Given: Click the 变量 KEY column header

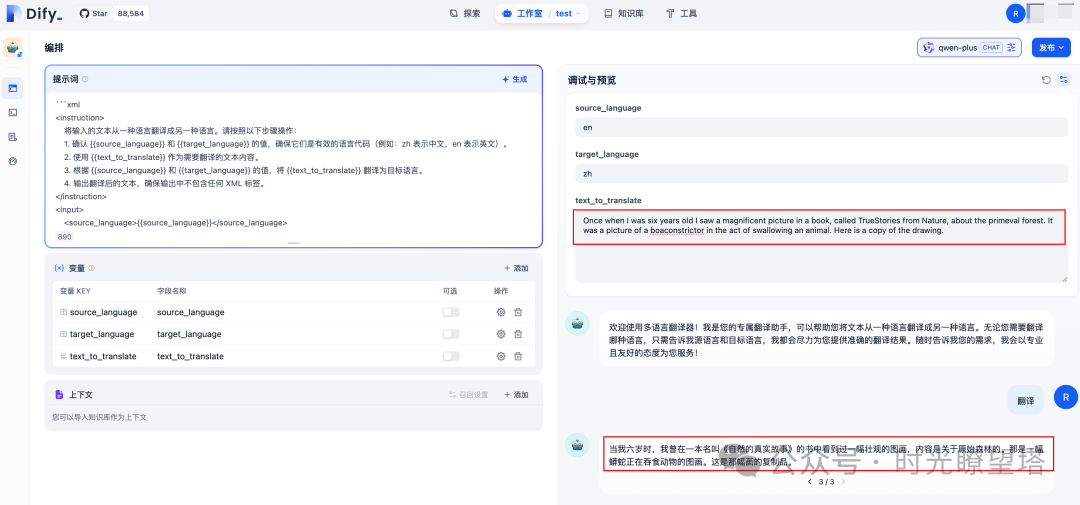Looking at the screenshot, I should (x=75, y=291).
